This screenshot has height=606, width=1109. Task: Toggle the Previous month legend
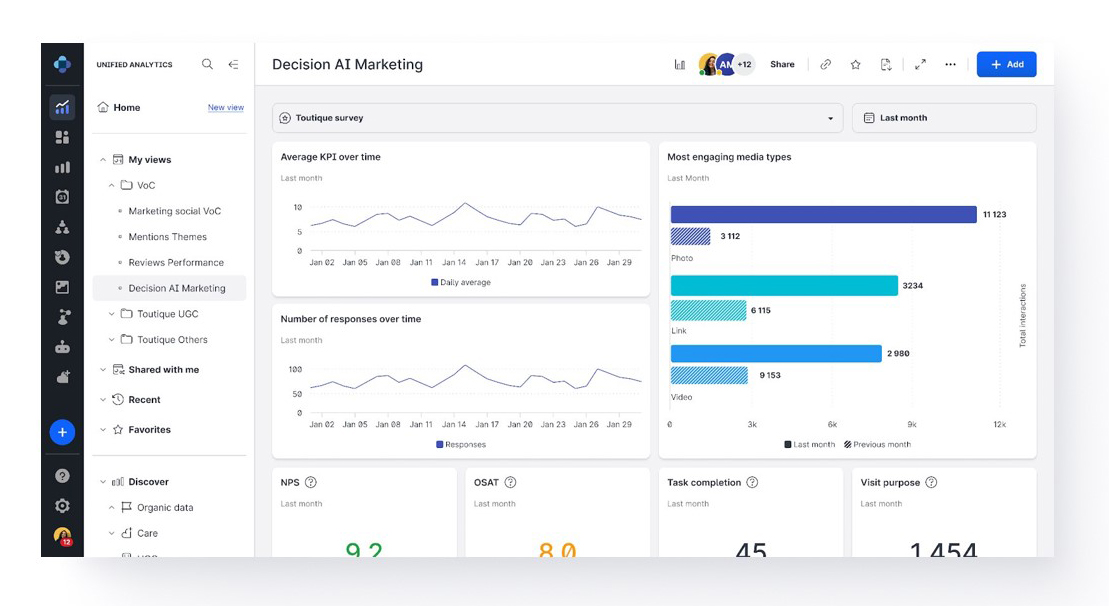click(x=878, y=444)
